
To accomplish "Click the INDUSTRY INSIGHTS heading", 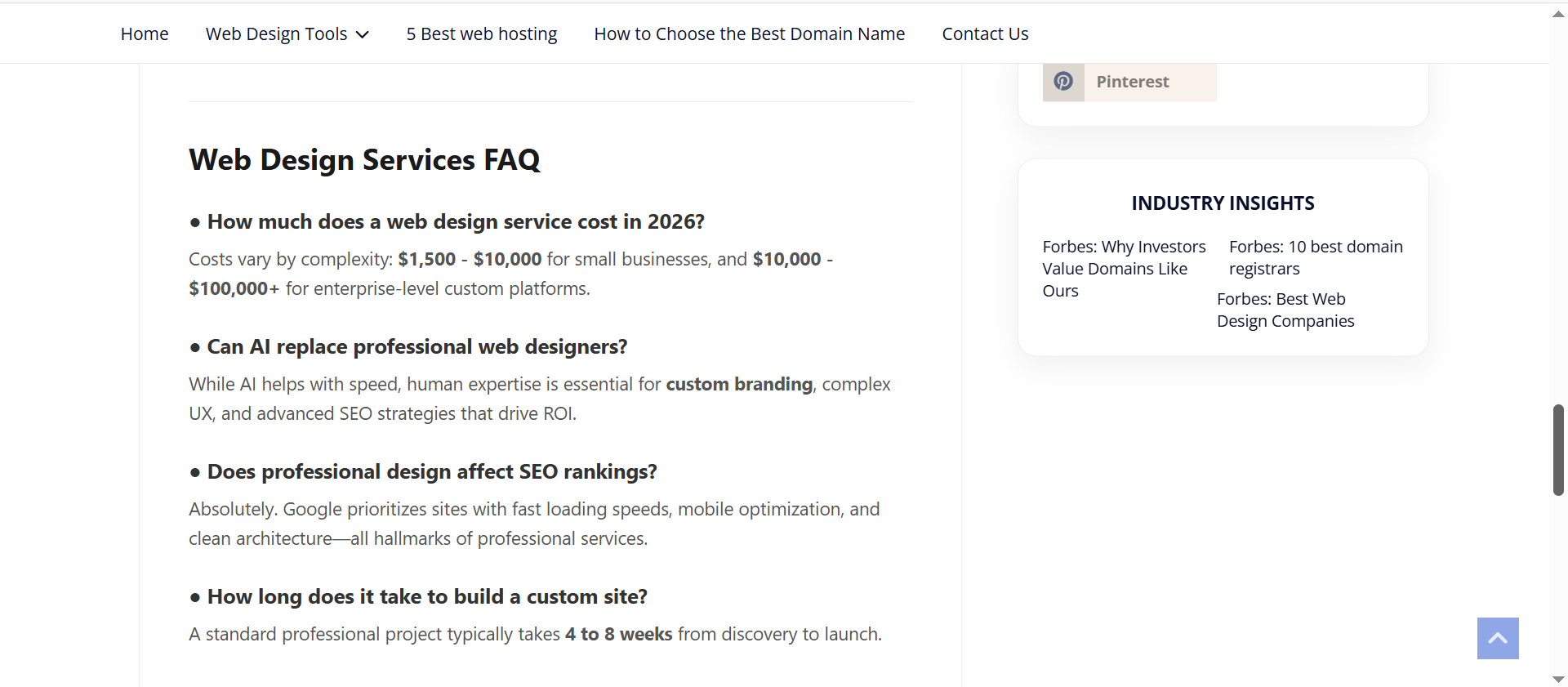I will tap(1222, 203).
